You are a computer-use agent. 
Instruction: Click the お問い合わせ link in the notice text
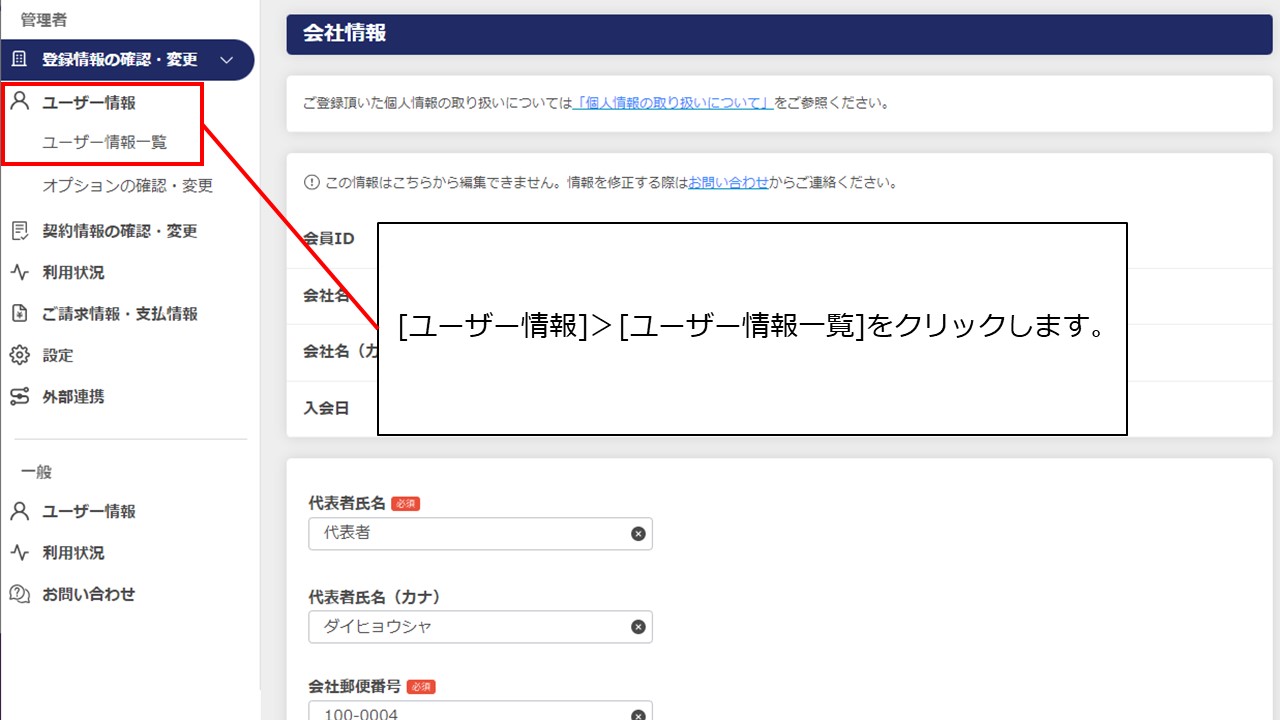point(727,182)
